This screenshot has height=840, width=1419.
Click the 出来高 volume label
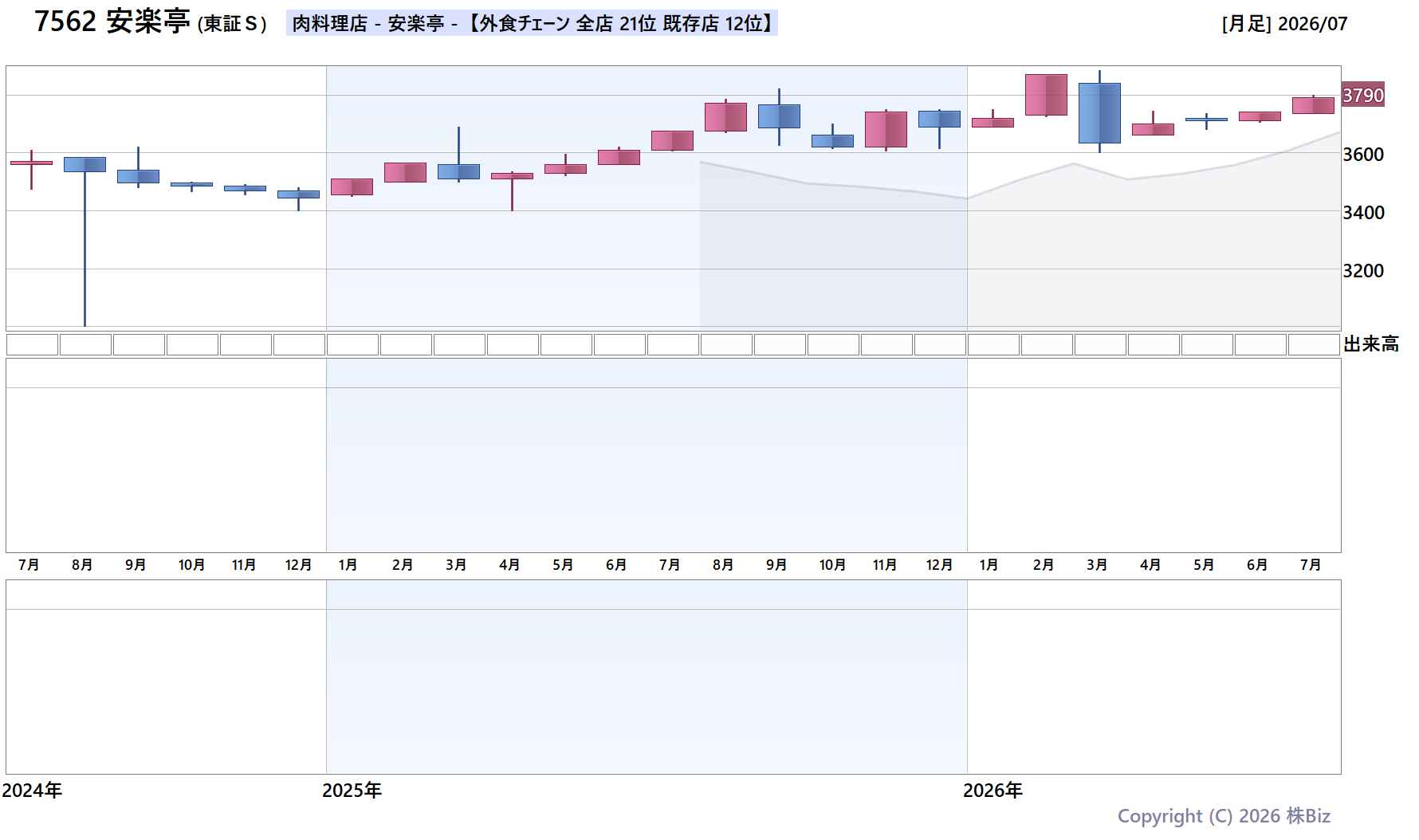pyautogui.click(x=1371, y=344)
